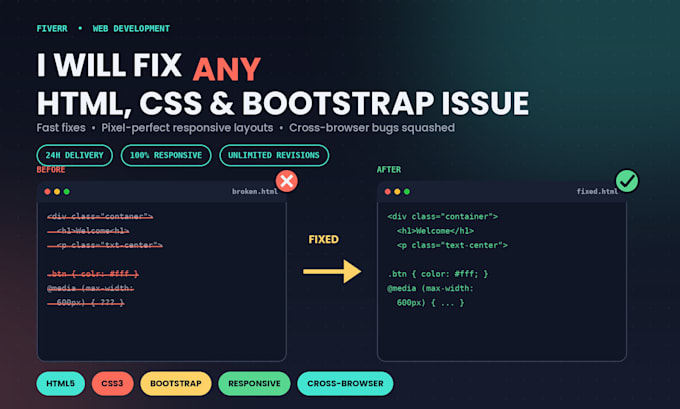Image resolution: width=680 pixels, height=409 pixels.
Task: Click the AFTER label
Action: 389,170
